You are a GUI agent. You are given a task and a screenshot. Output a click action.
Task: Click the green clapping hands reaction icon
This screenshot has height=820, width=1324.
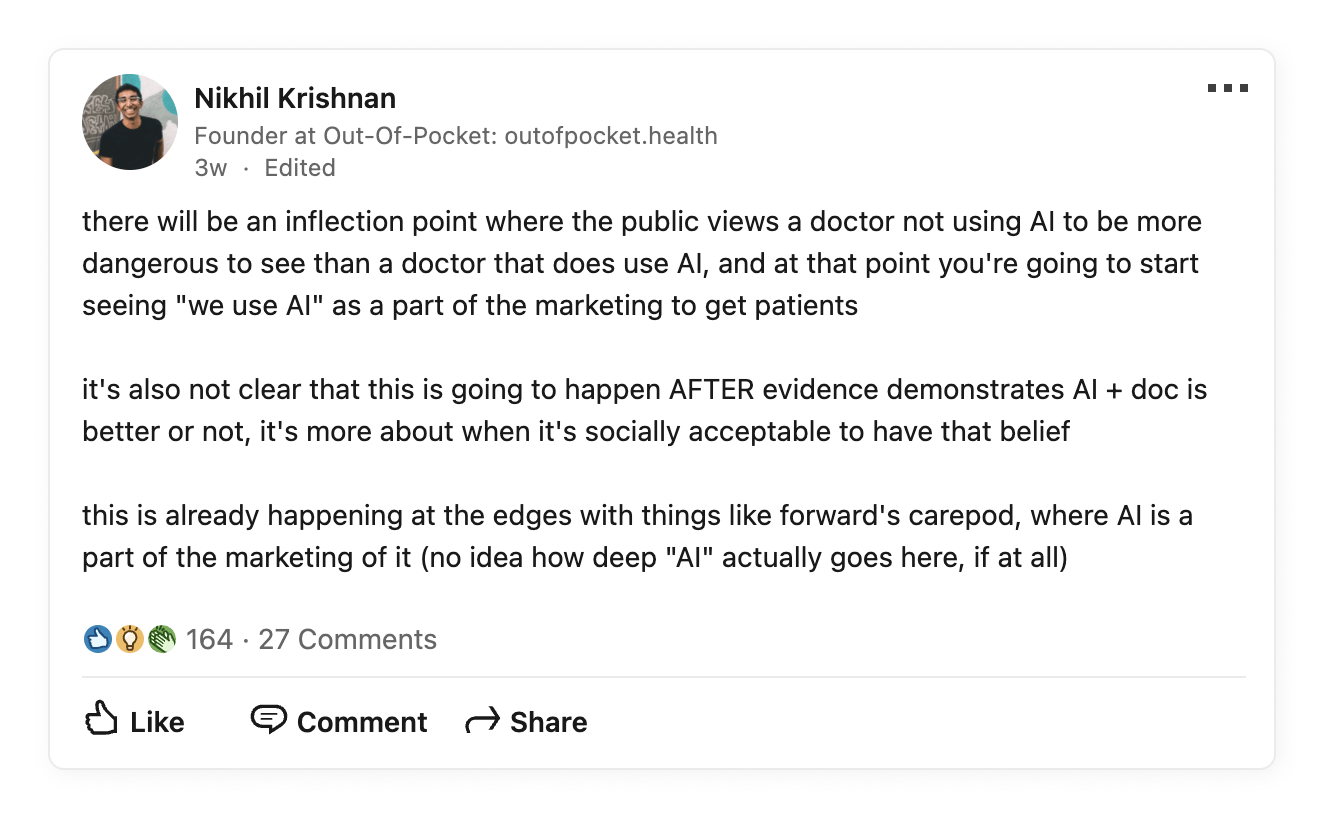(x=161, y=639)
